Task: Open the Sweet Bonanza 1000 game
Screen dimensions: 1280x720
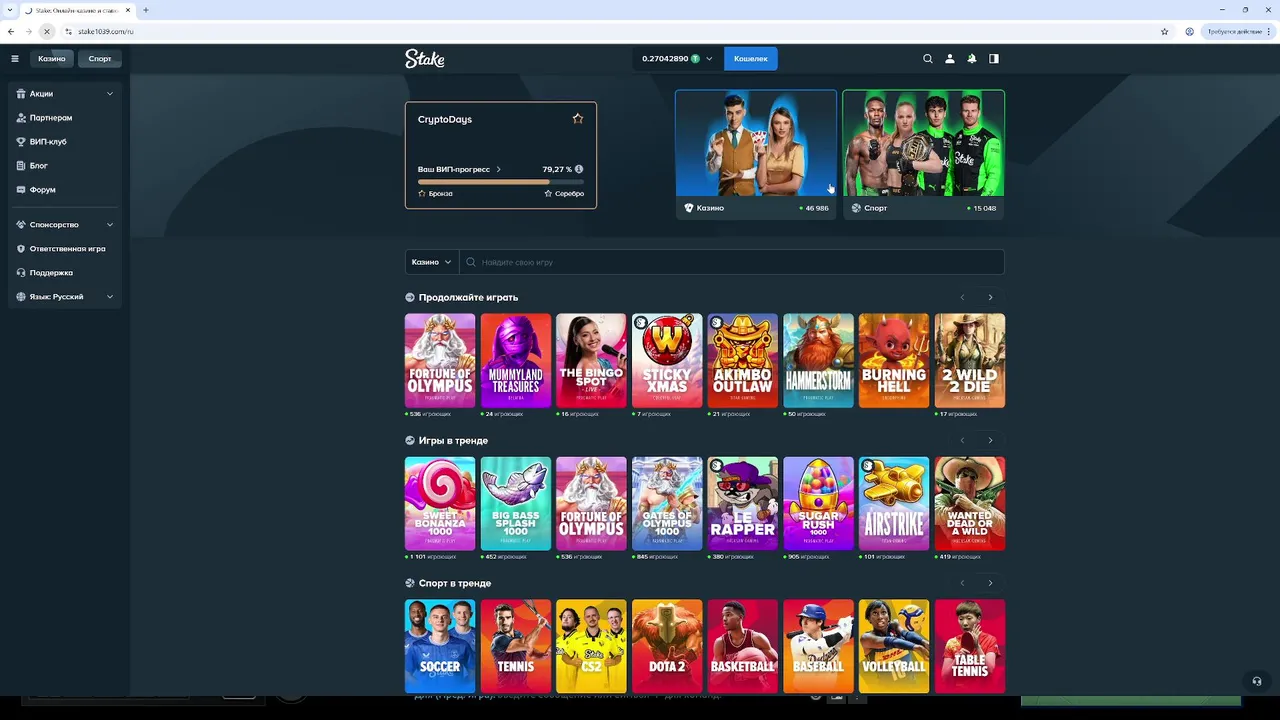Action: click(x=440, y=504)
